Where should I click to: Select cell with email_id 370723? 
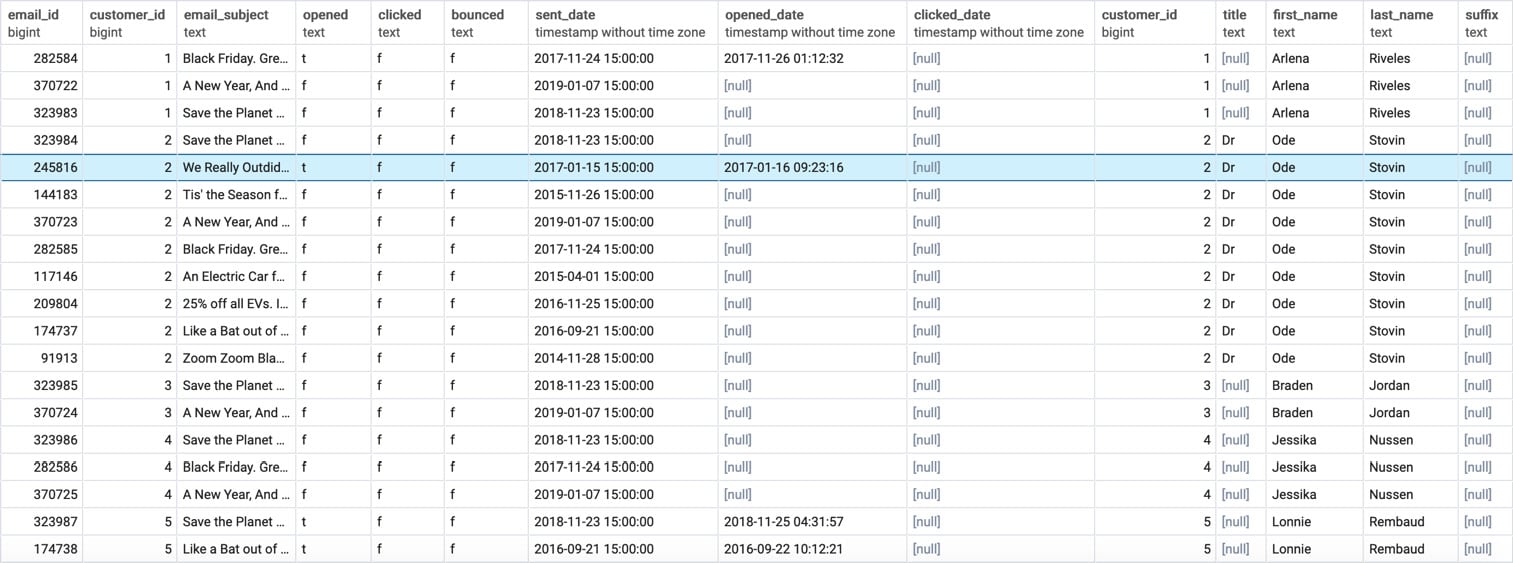(x=41, y=222)
